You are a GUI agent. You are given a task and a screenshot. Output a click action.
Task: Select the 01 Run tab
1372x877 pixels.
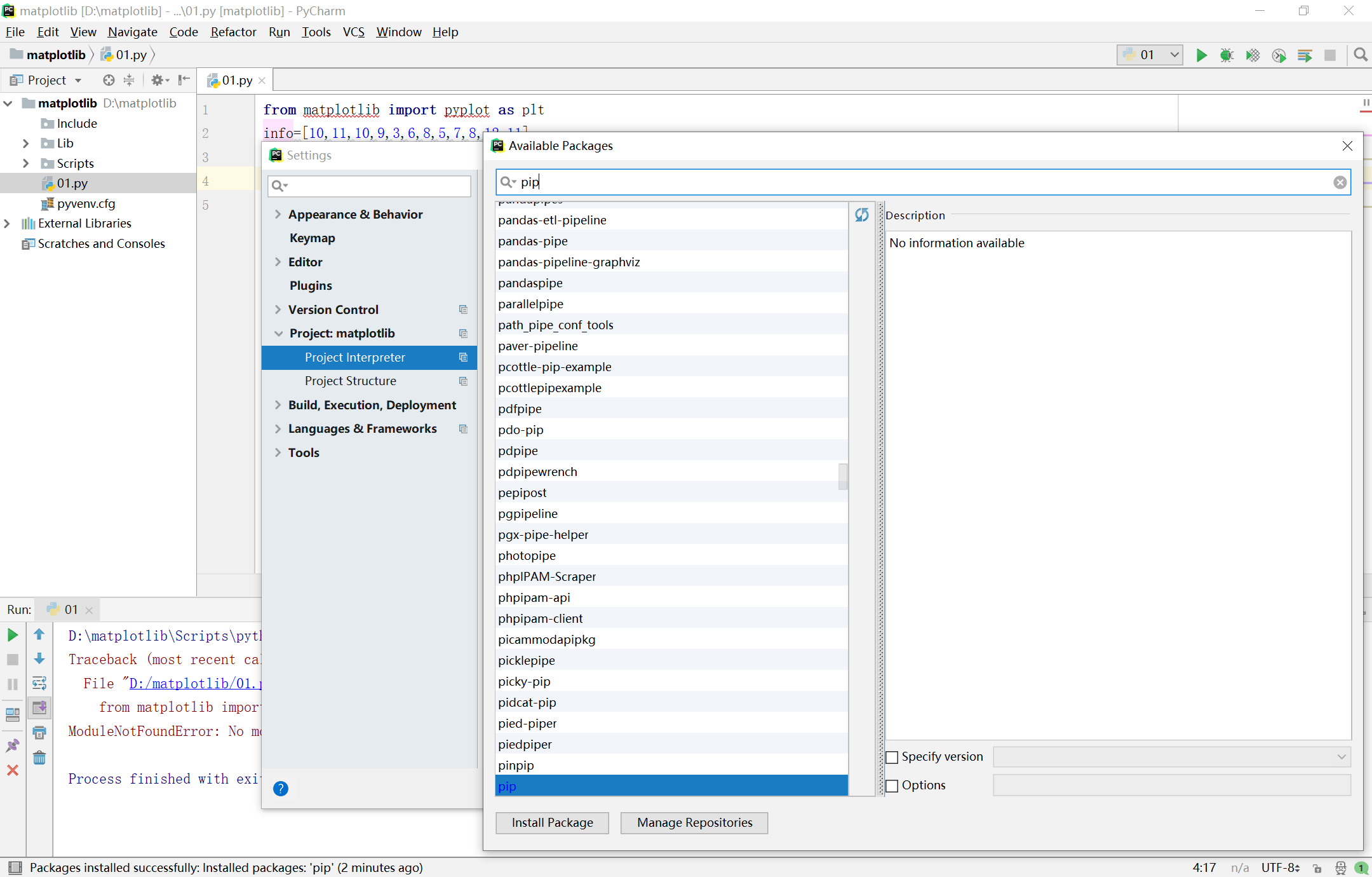coord(71,609)
